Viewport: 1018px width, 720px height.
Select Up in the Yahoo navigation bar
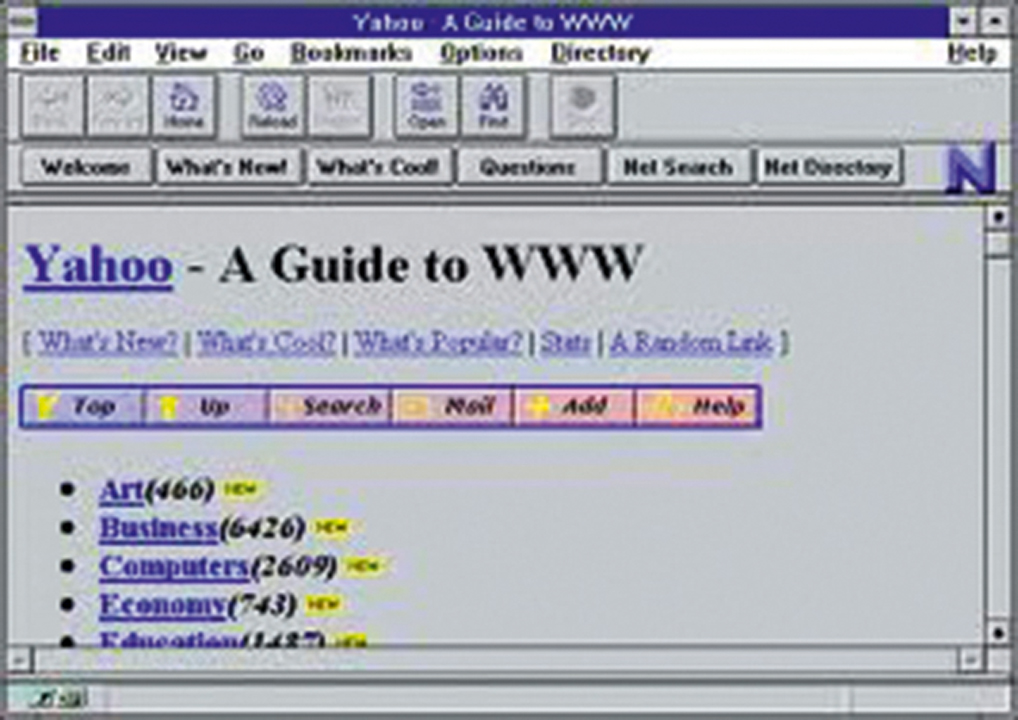tap(206, 407)
